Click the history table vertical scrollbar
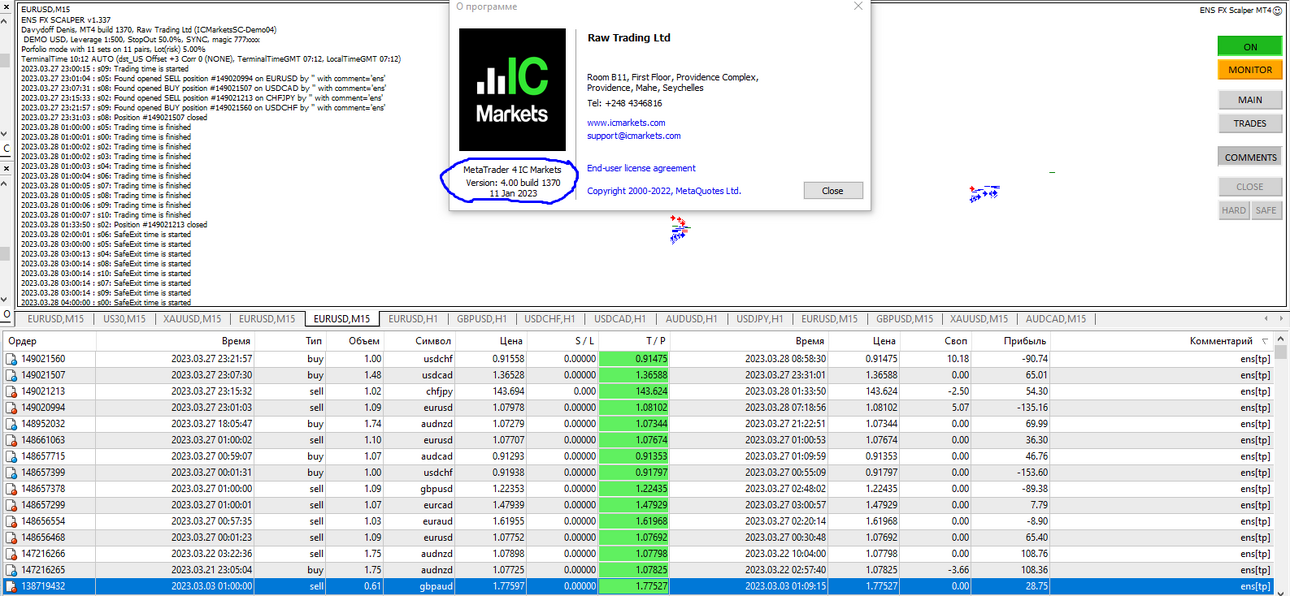Image resolution: width=1290 pixels, height=596 pixels. [1282, 465]
